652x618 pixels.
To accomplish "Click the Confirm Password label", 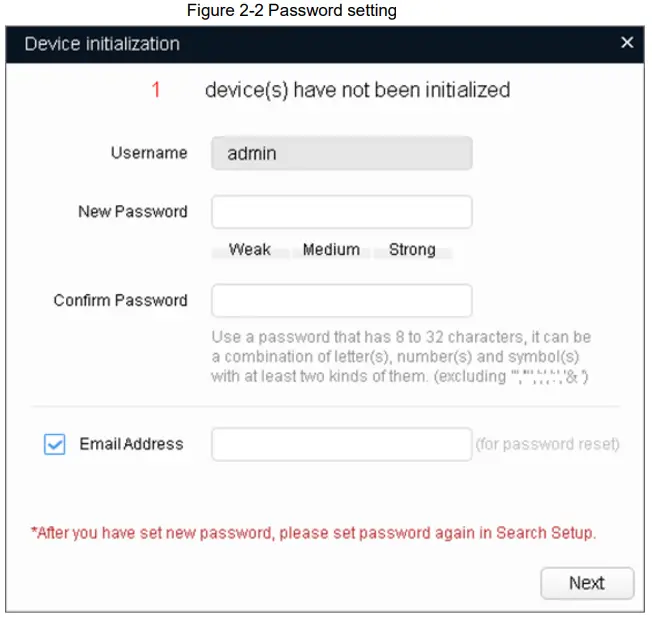I will [x=120, y=300].
